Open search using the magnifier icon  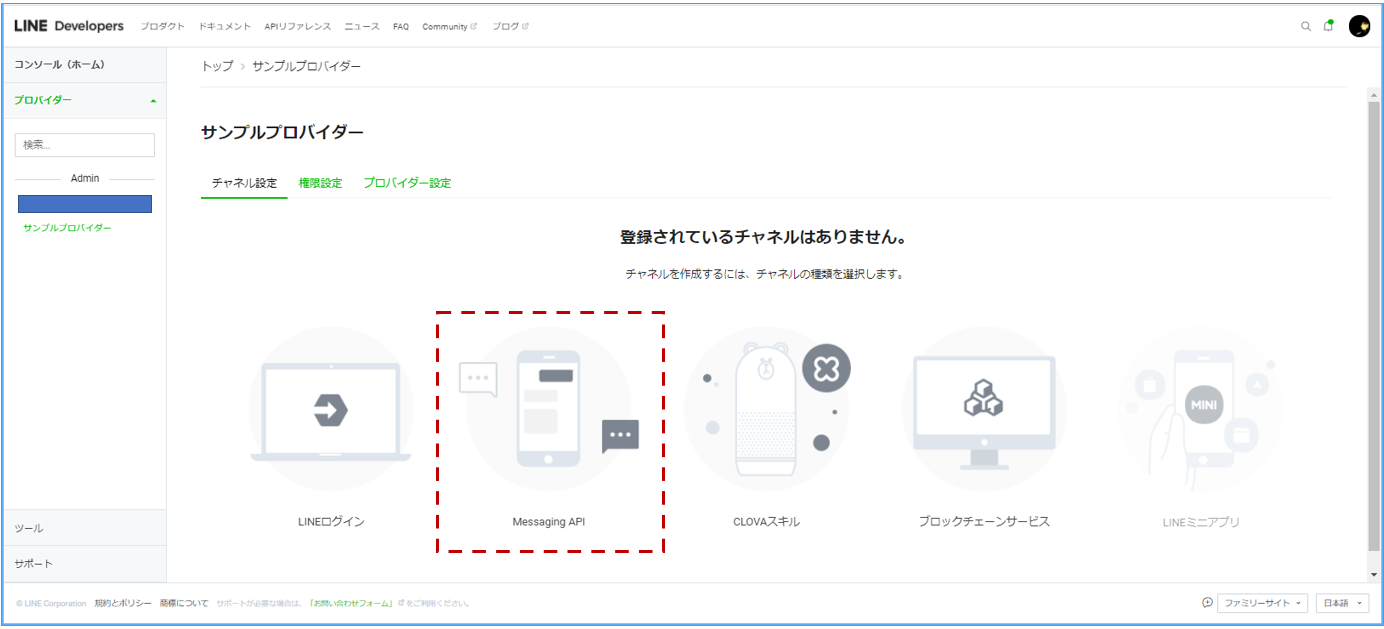pos(1306,26)
